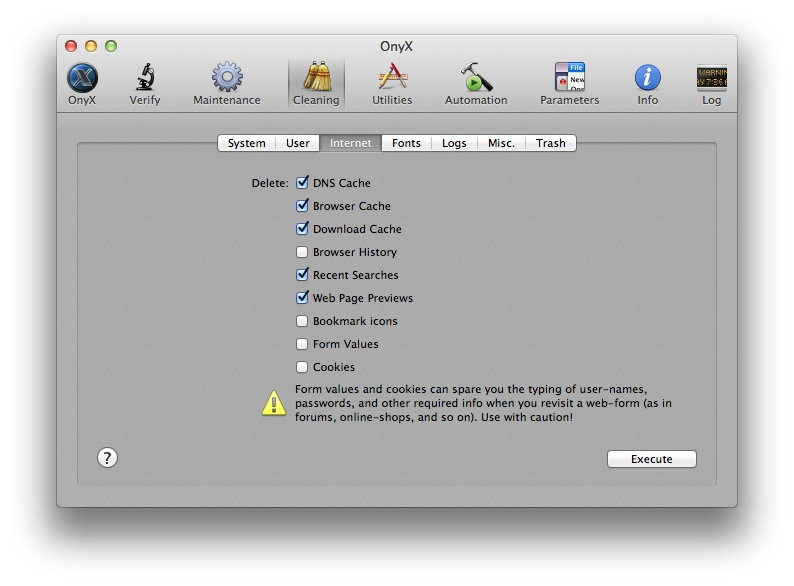Switch to the User tab
This screenshot has height=586, width=794.
298,143
